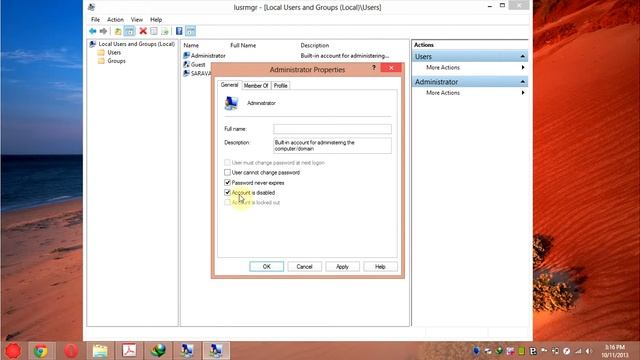Click the blue Back arrow in lusrmgr toolbar
Viewport: 640px width, 360px height.
(x=93, y=31)
